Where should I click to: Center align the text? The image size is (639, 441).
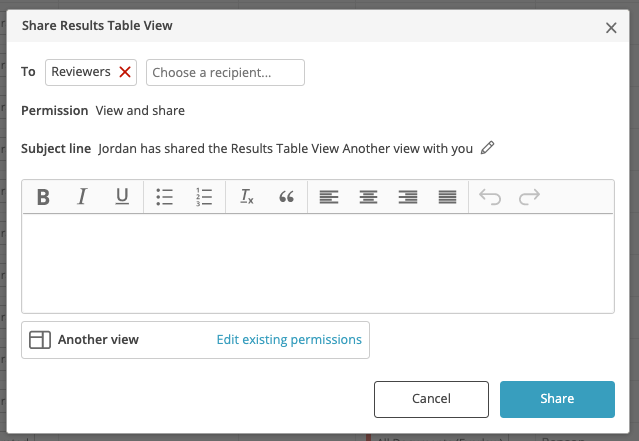click(x=368, y=197)
